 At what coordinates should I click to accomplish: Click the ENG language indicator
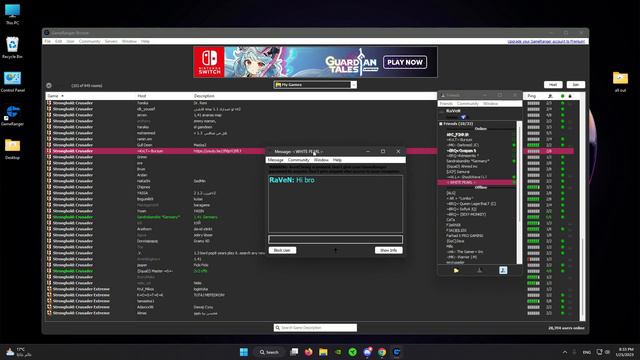(587, 352)
